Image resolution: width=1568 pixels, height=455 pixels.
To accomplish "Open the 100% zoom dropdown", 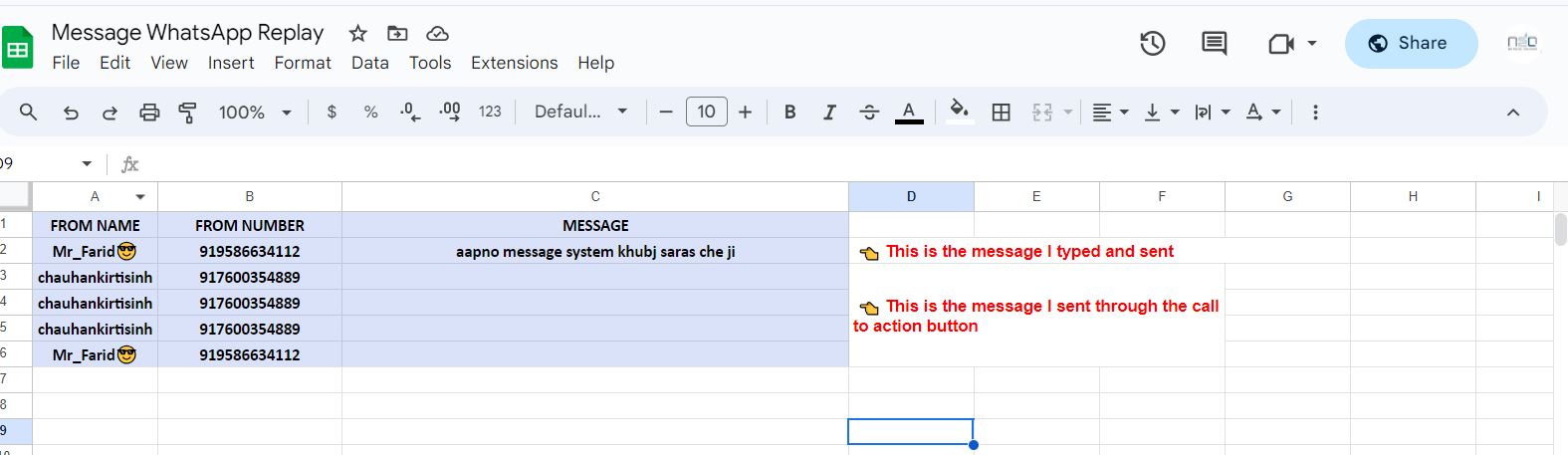I will click(x=255, y=112).
